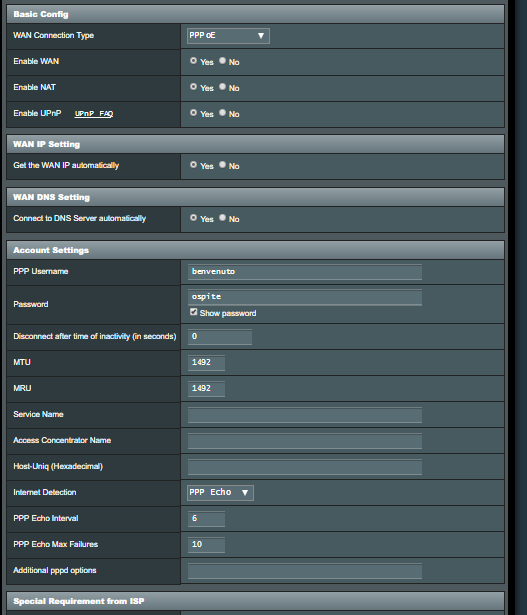Click the PPP Username label
The image size is (527, 615).
(x=41, y=271)
